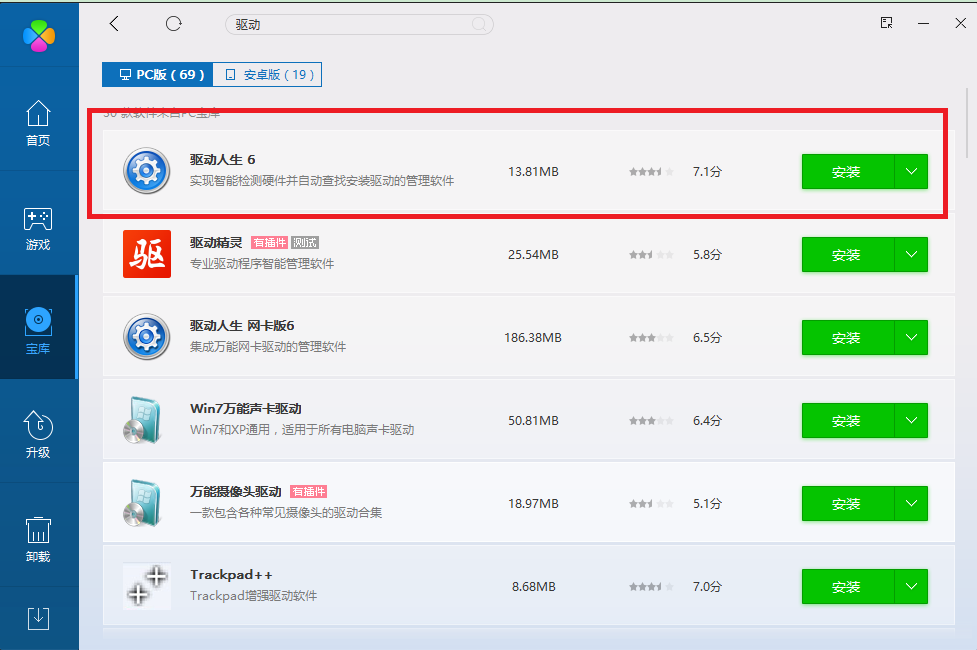Click the 186.38MB size text
This screenshot has width=977, height=650.
tap(533, 338)
